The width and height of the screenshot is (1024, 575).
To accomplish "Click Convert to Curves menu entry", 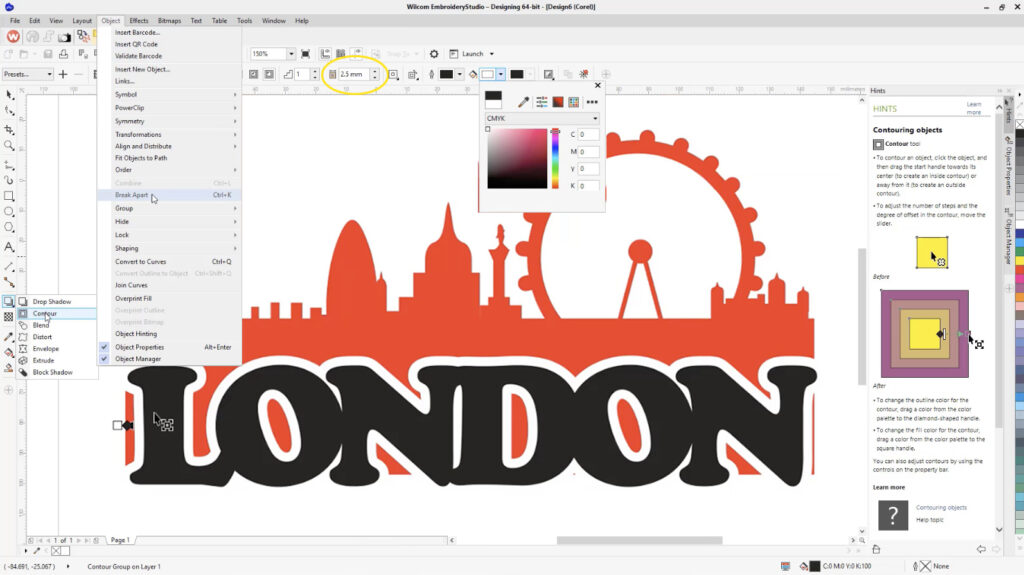I will 141,262.
